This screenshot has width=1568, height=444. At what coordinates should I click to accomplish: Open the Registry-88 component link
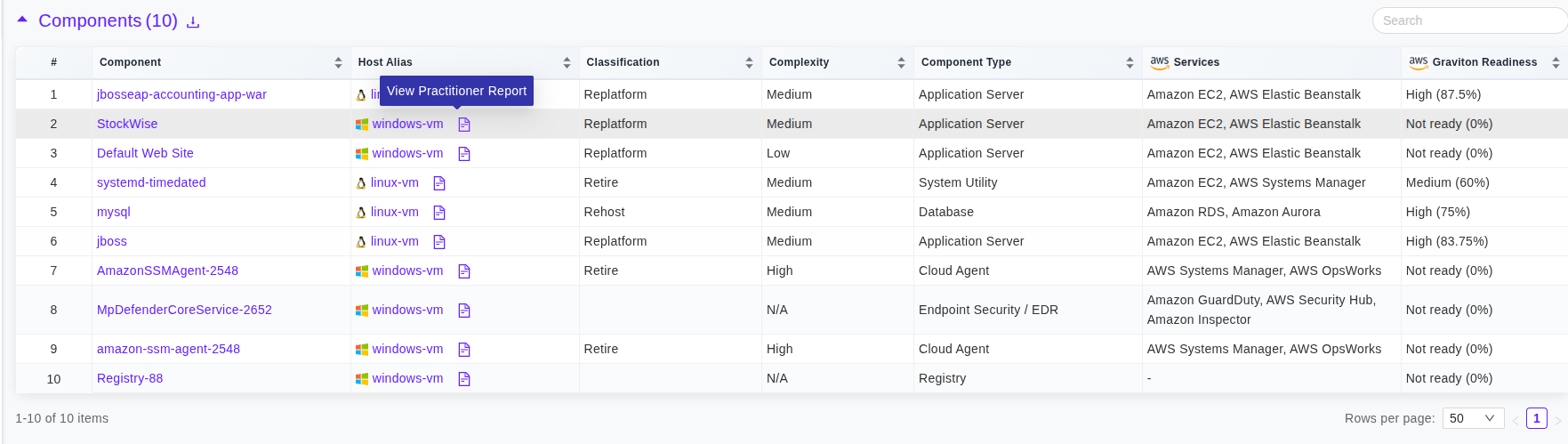click(130, 378)
